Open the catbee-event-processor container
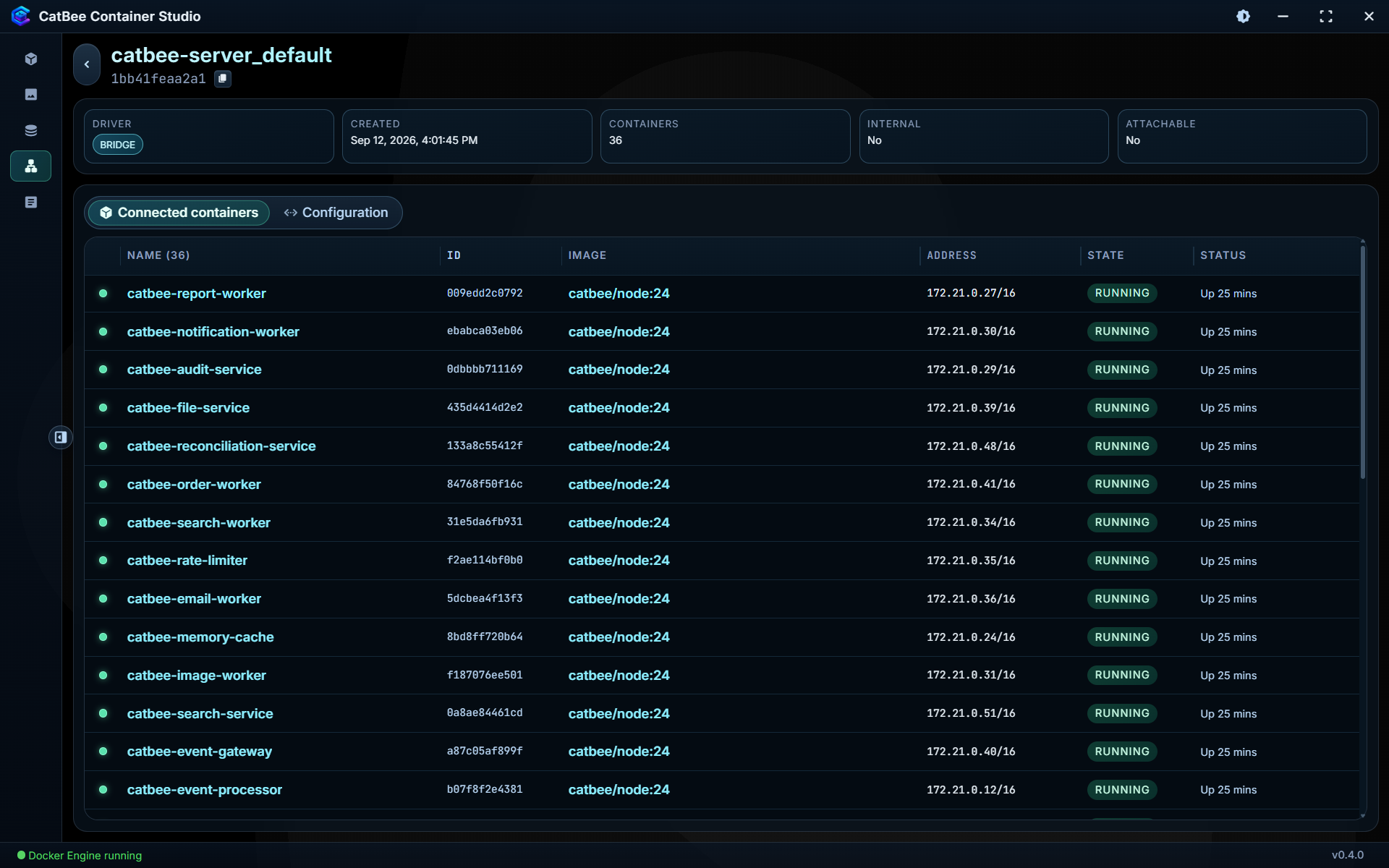The image size is (1389, 868). tap(205, 790)
